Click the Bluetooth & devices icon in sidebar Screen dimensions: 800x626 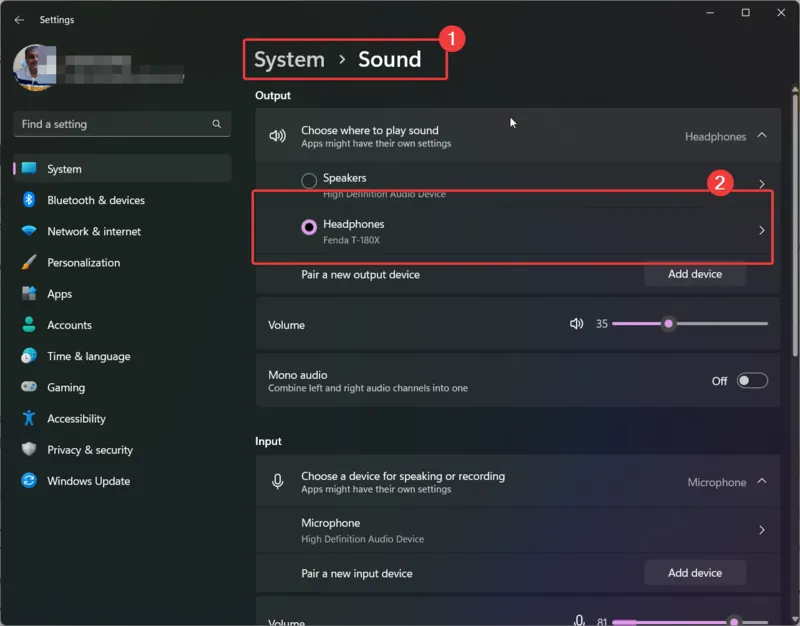(29, 200)
